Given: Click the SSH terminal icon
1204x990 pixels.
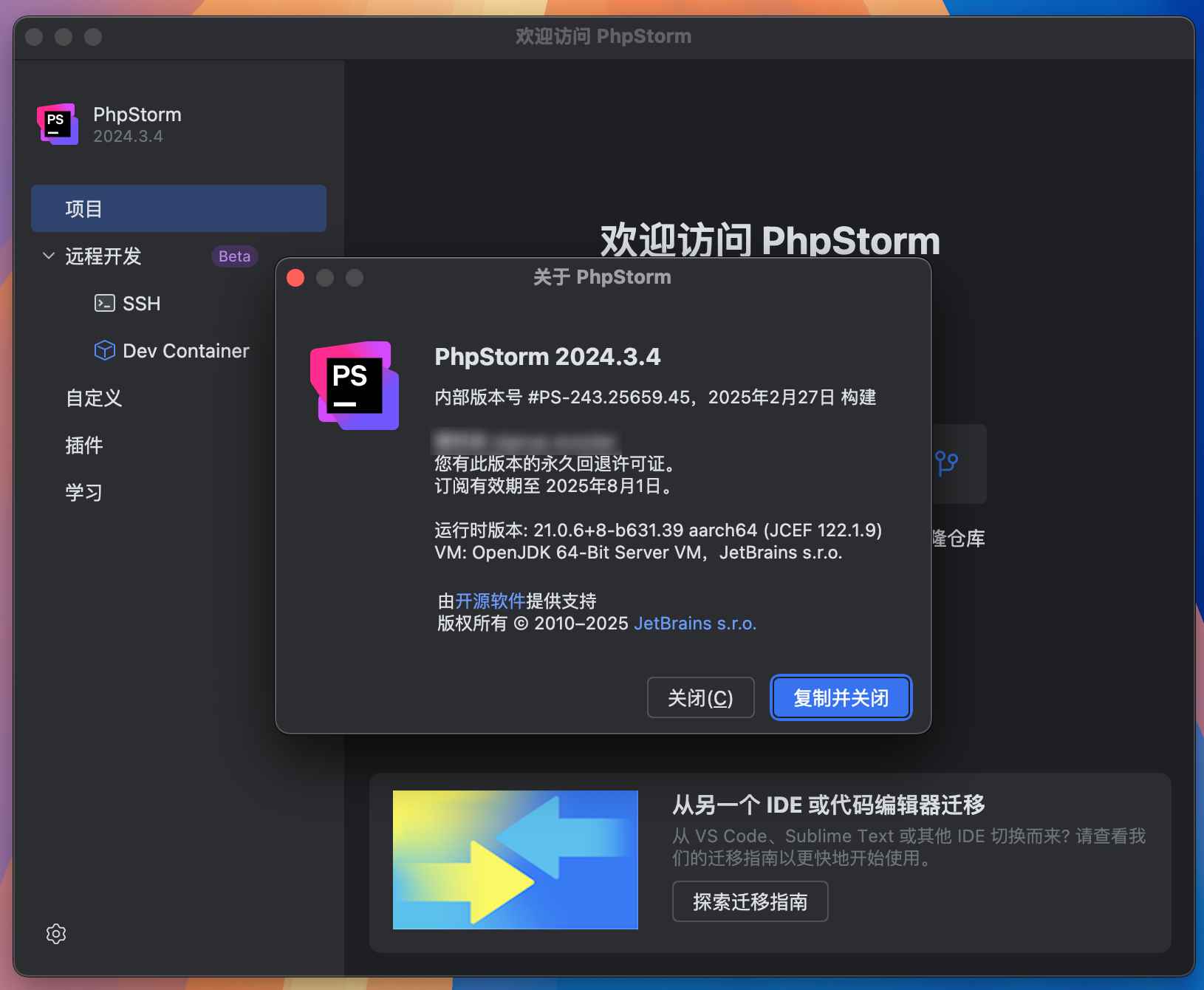Looking at the screenshot, I should 105,303.
